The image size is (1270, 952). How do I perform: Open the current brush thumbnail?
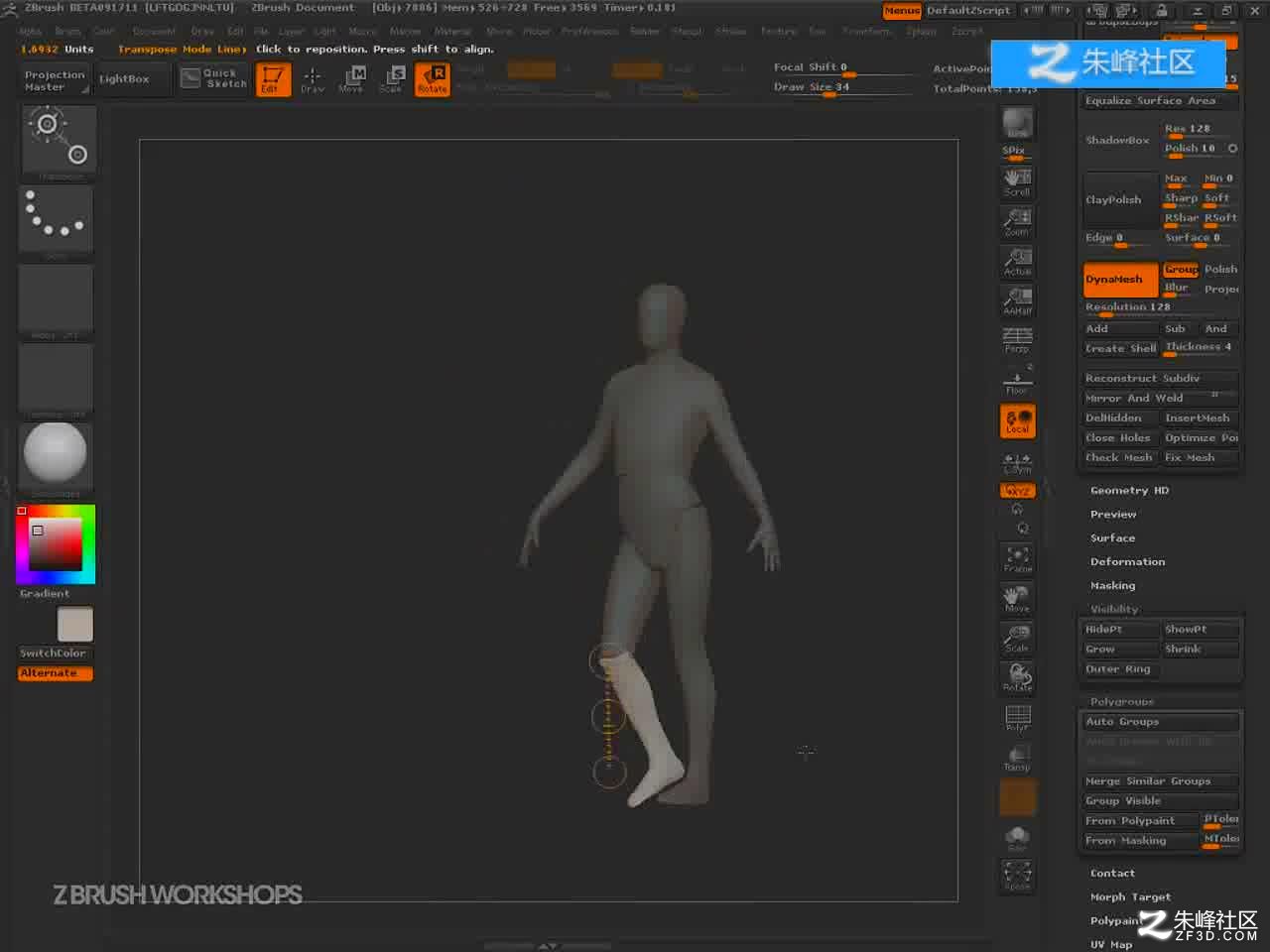(x=59, y=142)
